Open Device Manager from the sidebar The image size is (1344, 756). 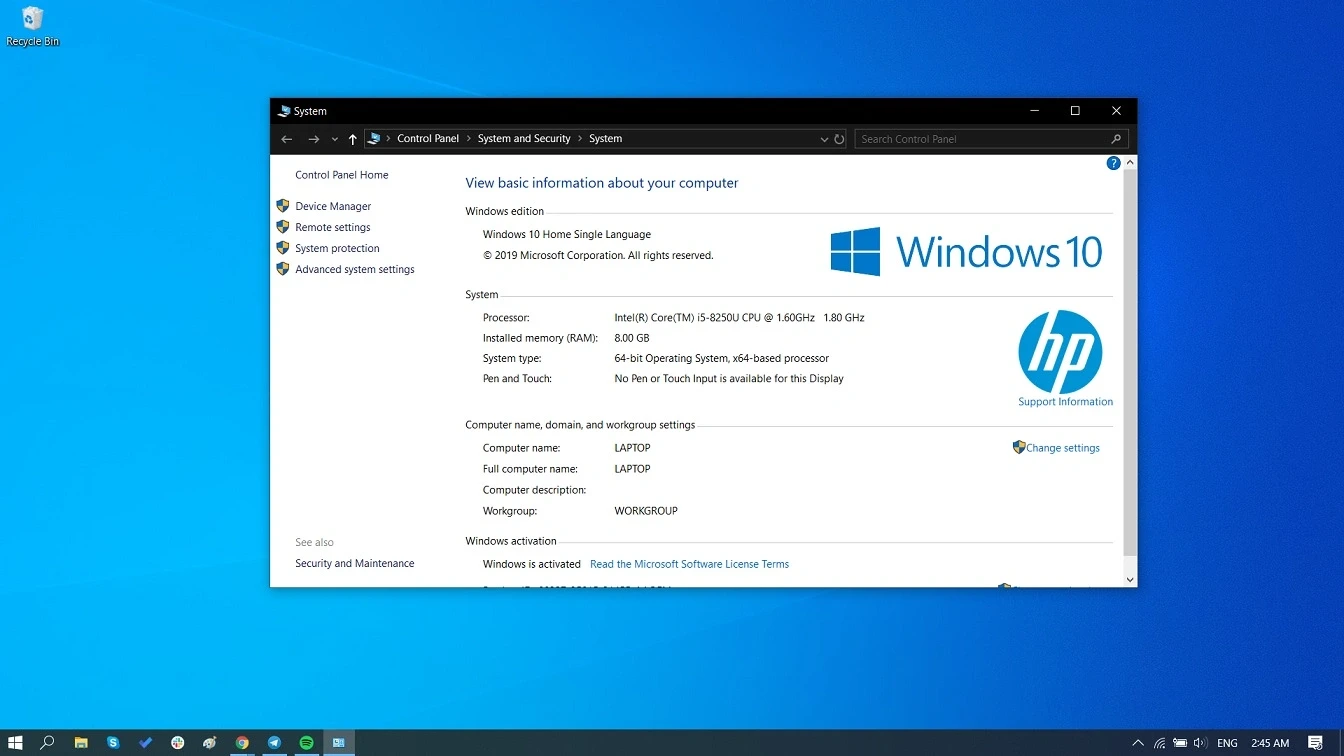pyautogui.click(x=332, y=206)
